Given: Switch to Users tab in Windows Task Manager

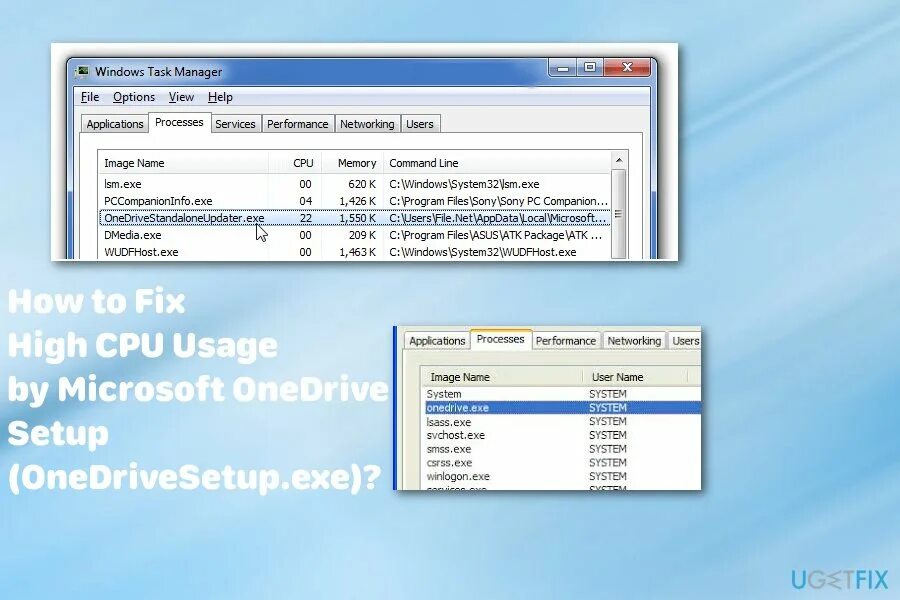Looking at the screenshot, I should point(420,124).
